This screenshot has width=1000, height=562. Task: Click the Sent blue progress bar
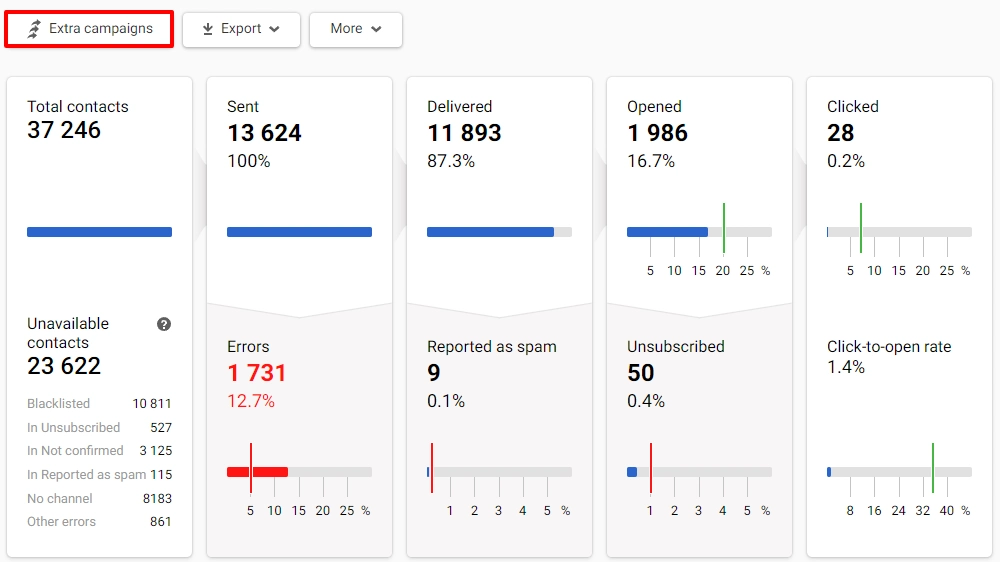[x=299, y=232]
